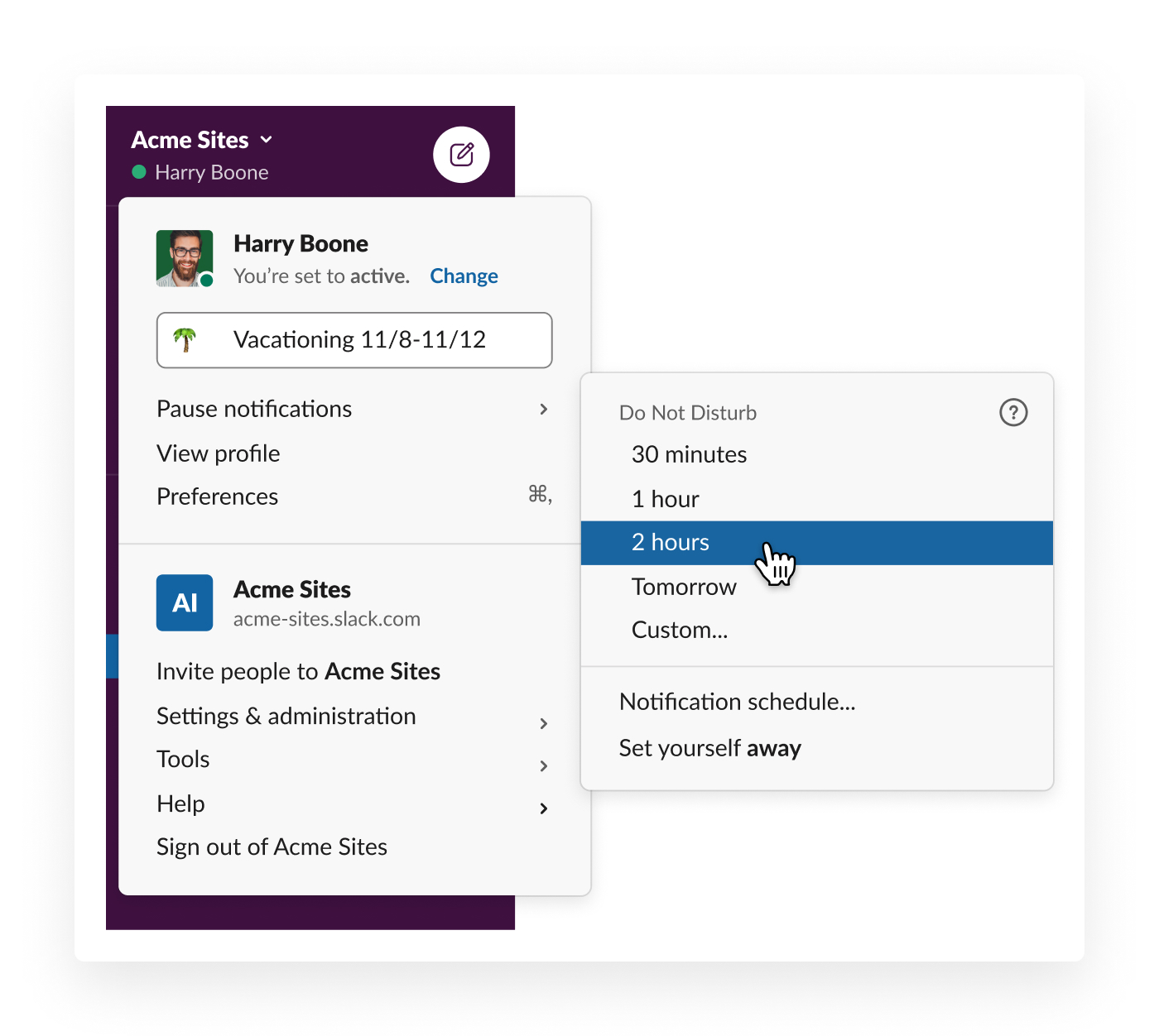Screen dimensions: 1159x1036
Task: Expand the Settings & administration arrow
Action: click(544, 724)
